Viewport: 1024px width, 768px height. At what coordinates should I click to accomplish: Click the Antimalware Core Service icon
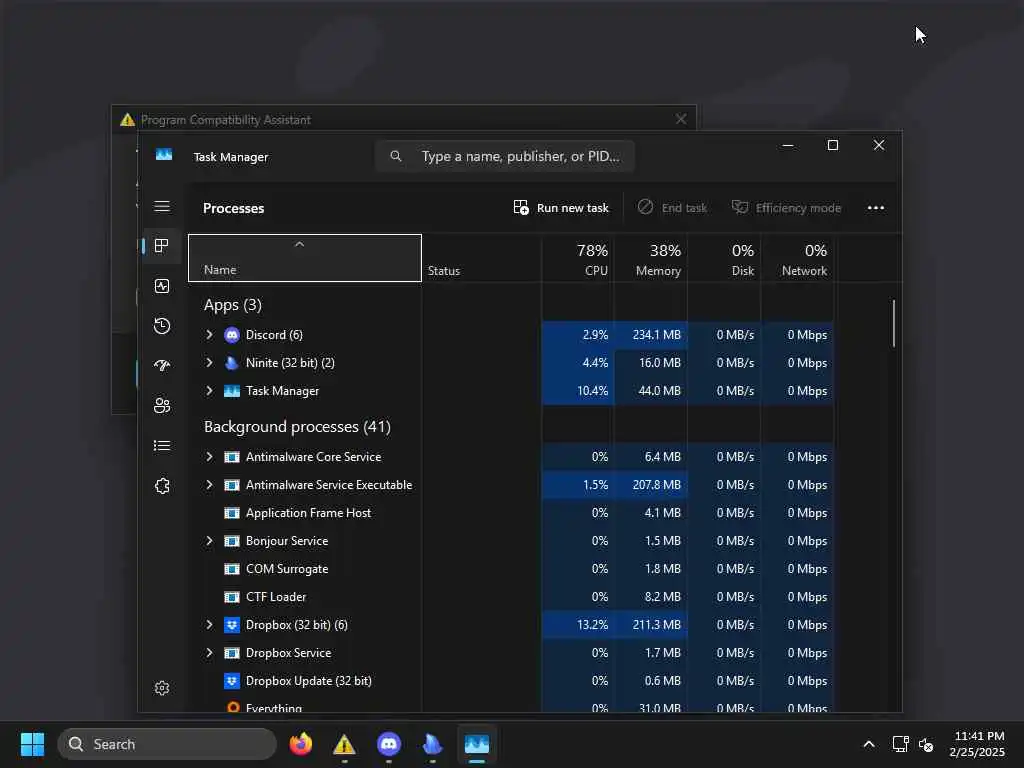(x=232, y=457)
